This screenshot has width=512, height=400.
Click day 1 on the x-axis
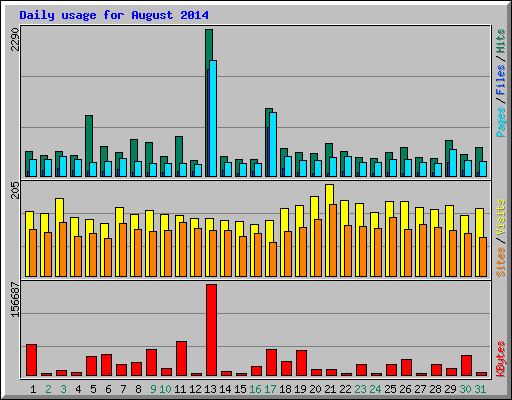coord(33,389)
